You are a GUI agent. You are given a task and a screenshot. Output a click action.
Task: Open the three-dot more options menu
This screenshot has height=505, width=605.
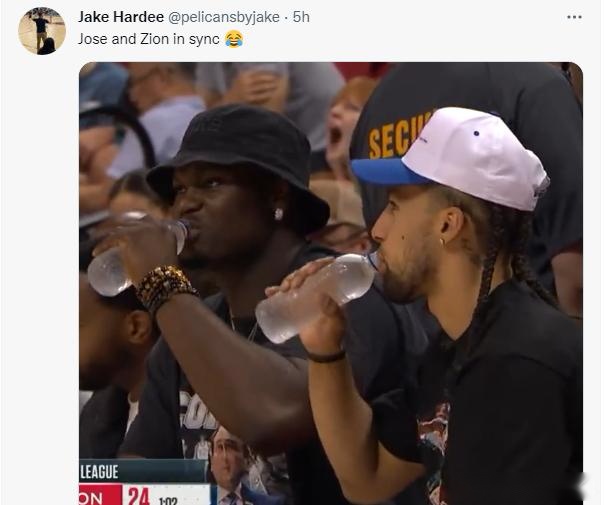pyautogui.click(x=574, y=17)
